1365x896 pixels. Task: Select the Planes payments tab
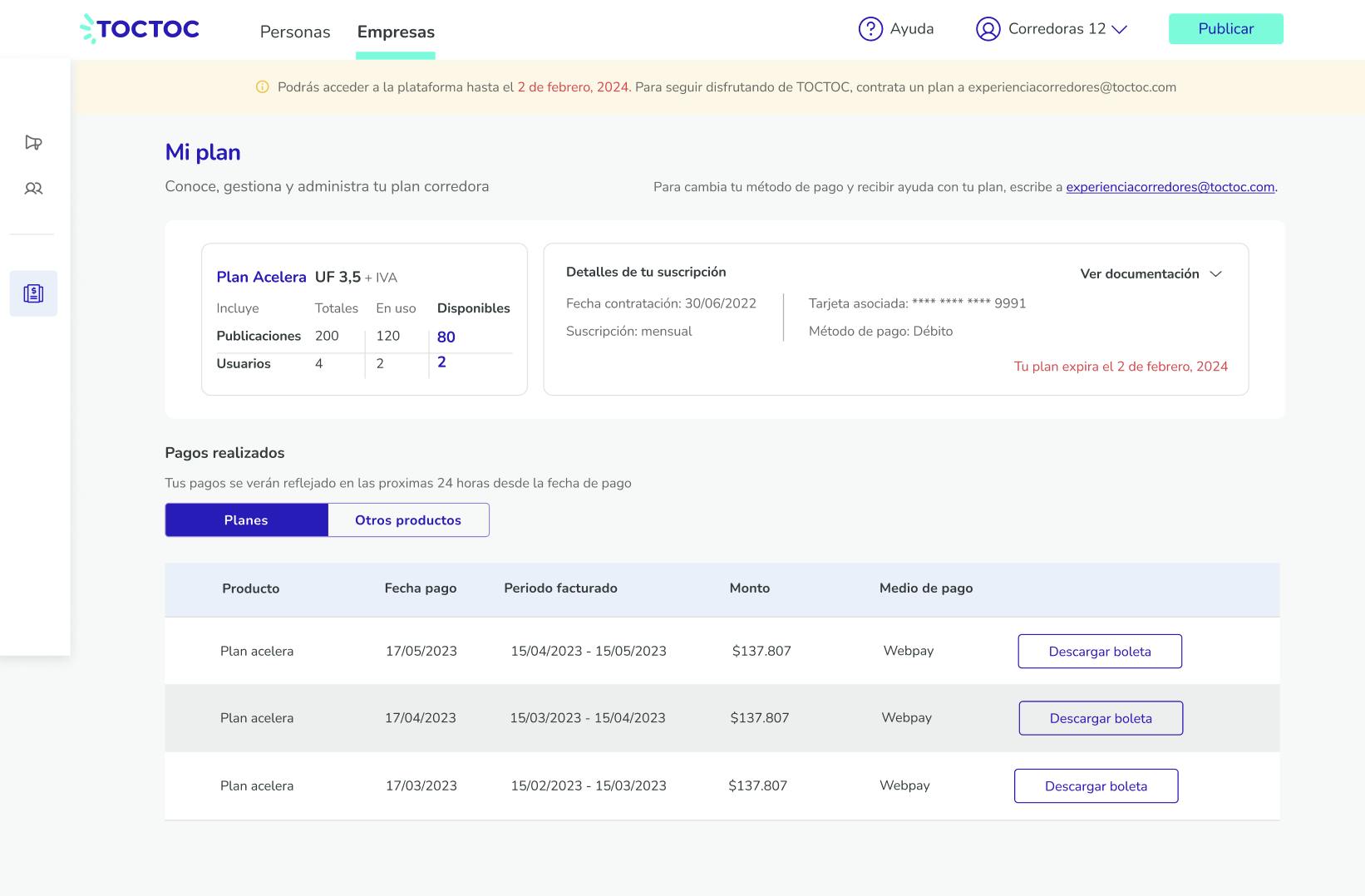pyautogui.click(x=246, y=519)
